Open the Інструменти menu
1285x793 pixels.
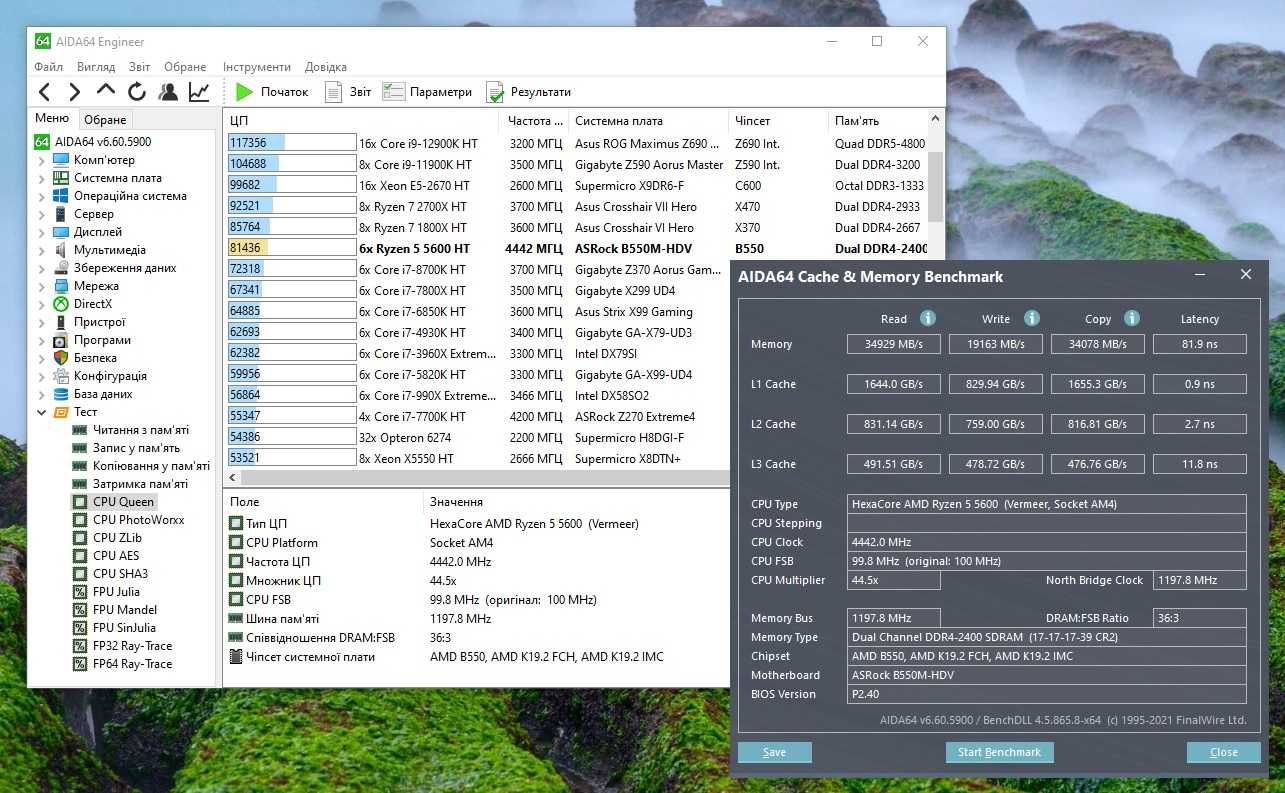click(257, 67)
